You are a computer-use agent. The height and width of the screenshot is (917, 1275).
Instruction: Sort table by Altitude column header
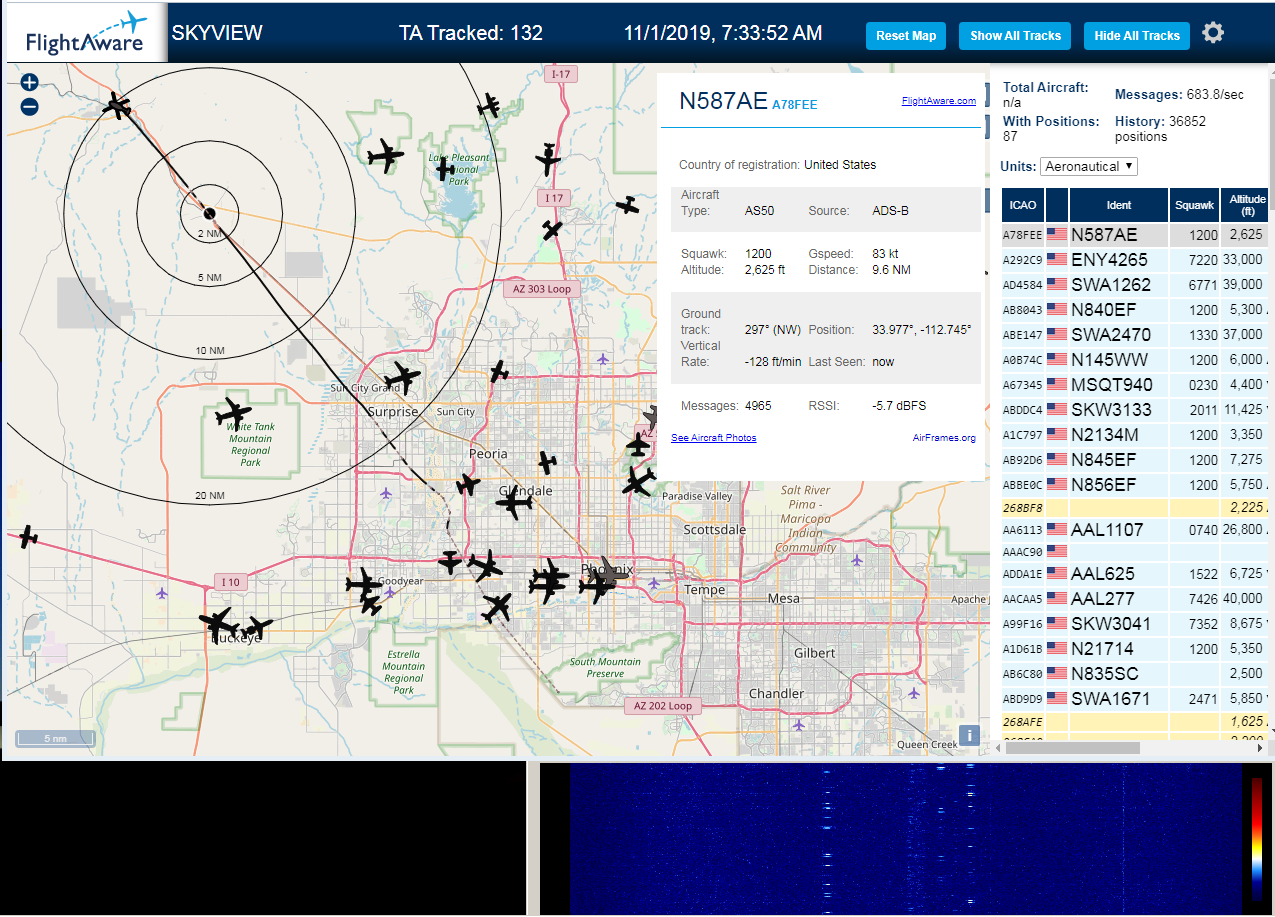(1247, 205)
